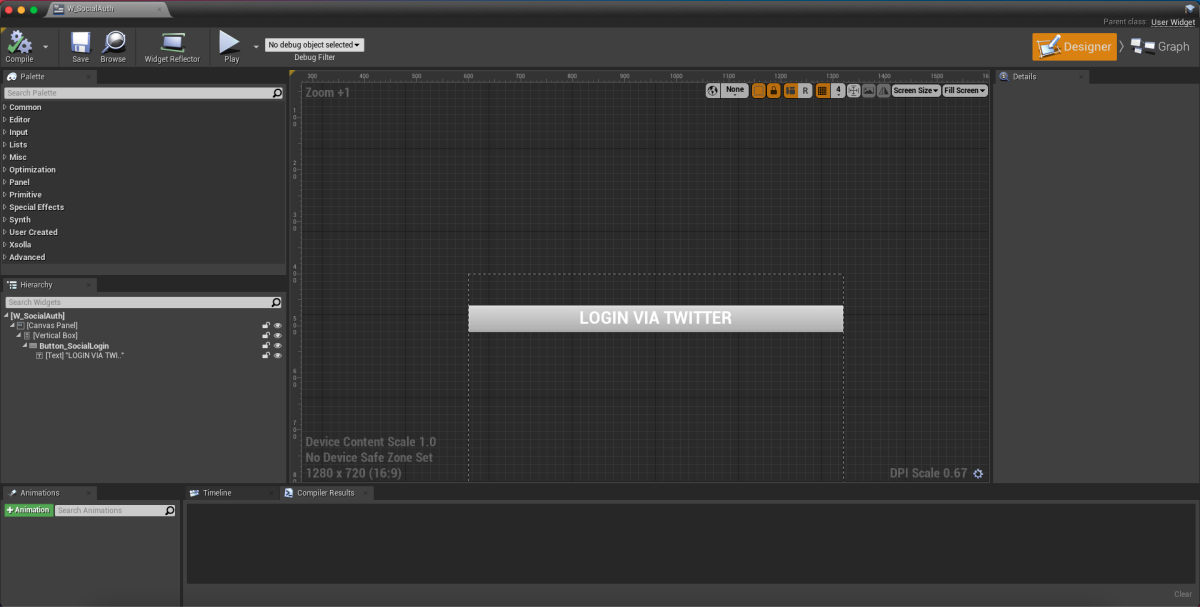Click the Compile blueprint icon
This screenshot has width=1200, height=607.
tap(19, 43)
